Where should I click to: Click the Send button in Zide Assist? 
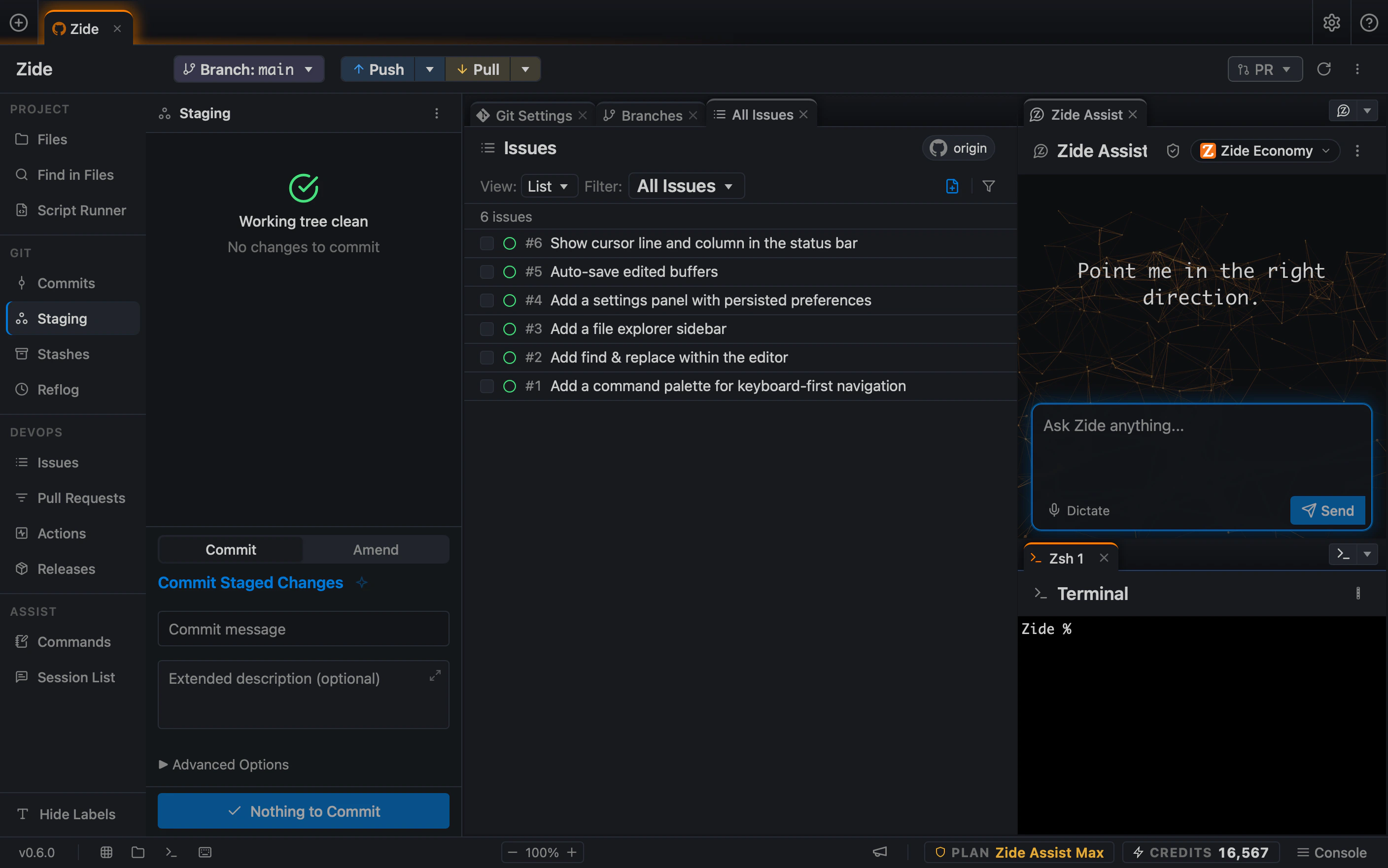(x=1327, y=510)
